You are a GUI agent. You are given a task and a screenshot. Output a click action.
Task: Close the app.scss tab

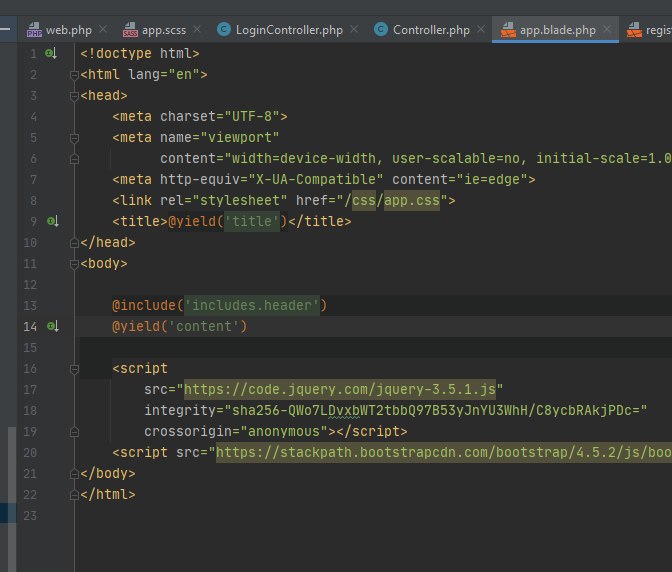point(197,29)
